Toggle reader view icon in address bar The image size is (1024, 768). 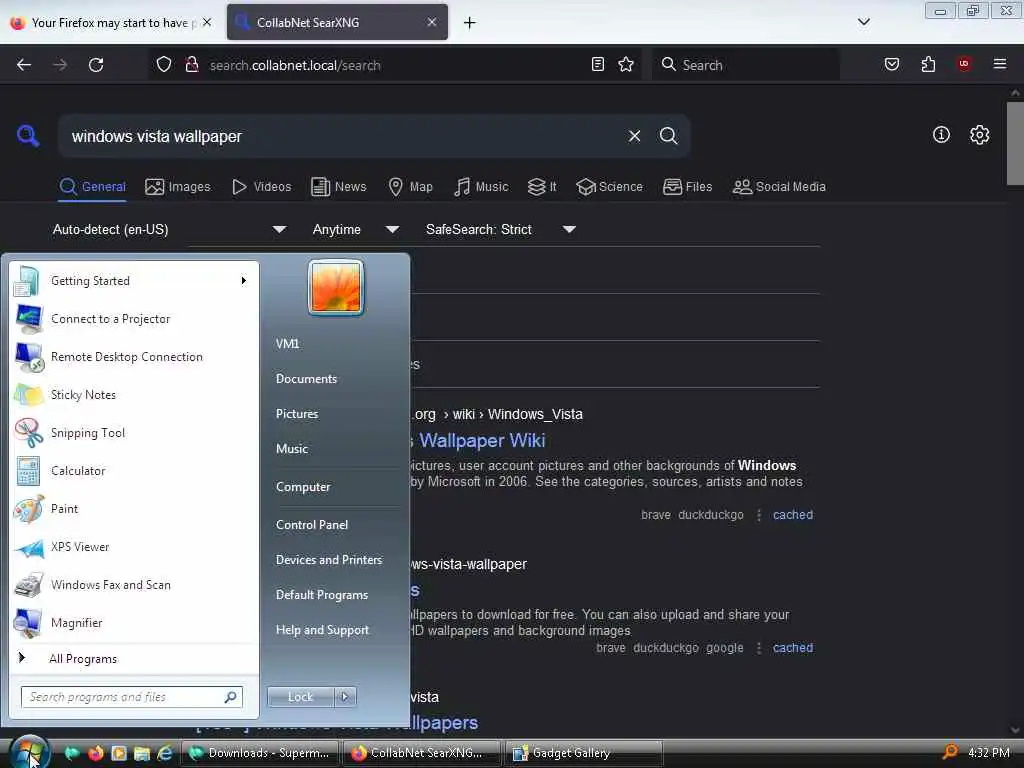click(598, 64)
